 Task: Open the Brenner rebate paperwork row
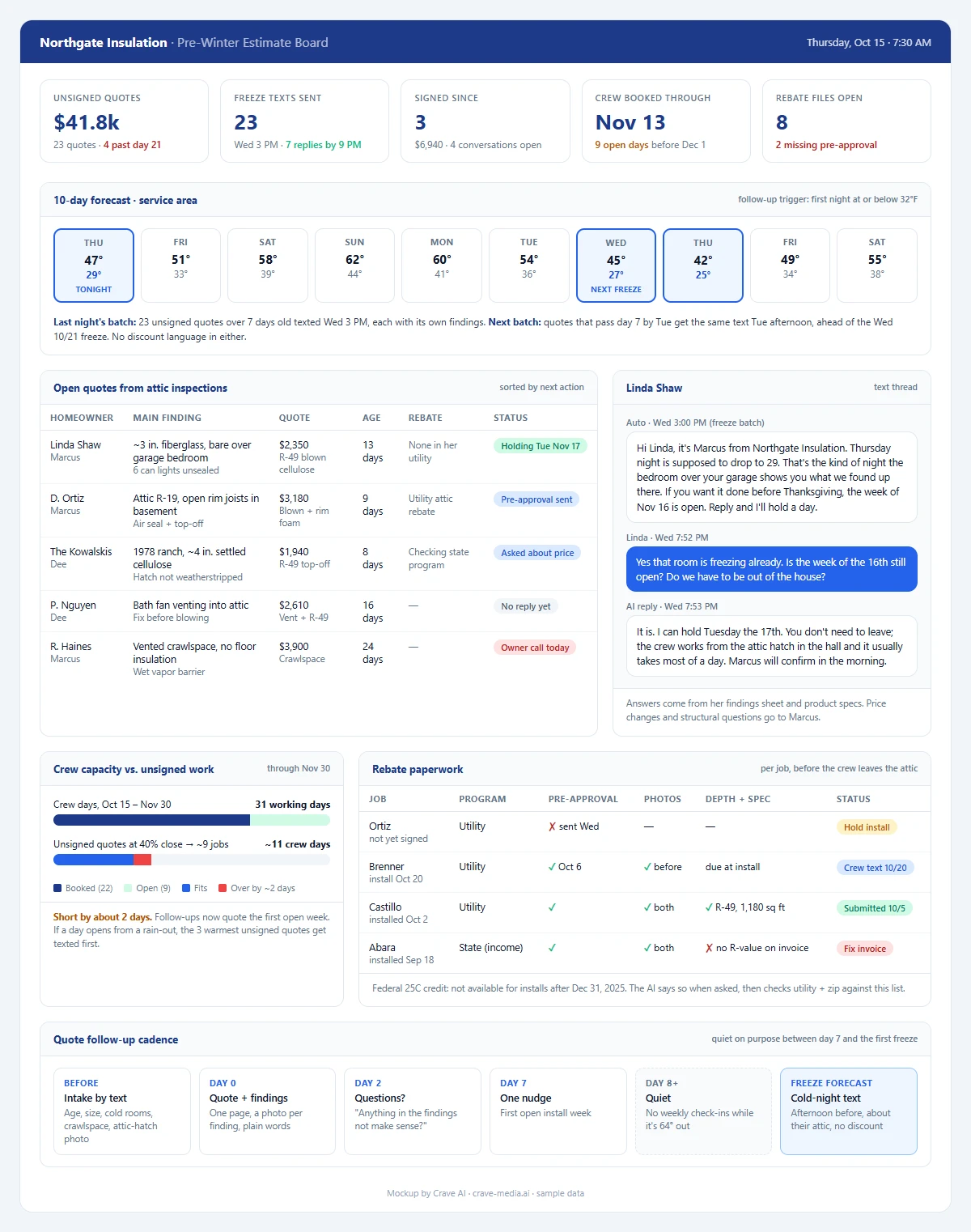pyautogui.click(x=645, y=873)
